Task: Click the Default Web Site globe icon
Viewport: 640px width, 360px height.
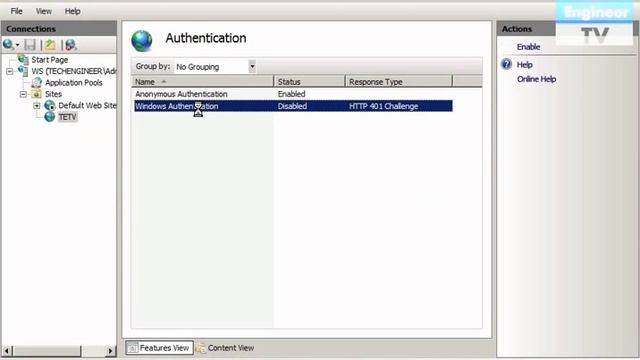Action: tap(50, 105)
